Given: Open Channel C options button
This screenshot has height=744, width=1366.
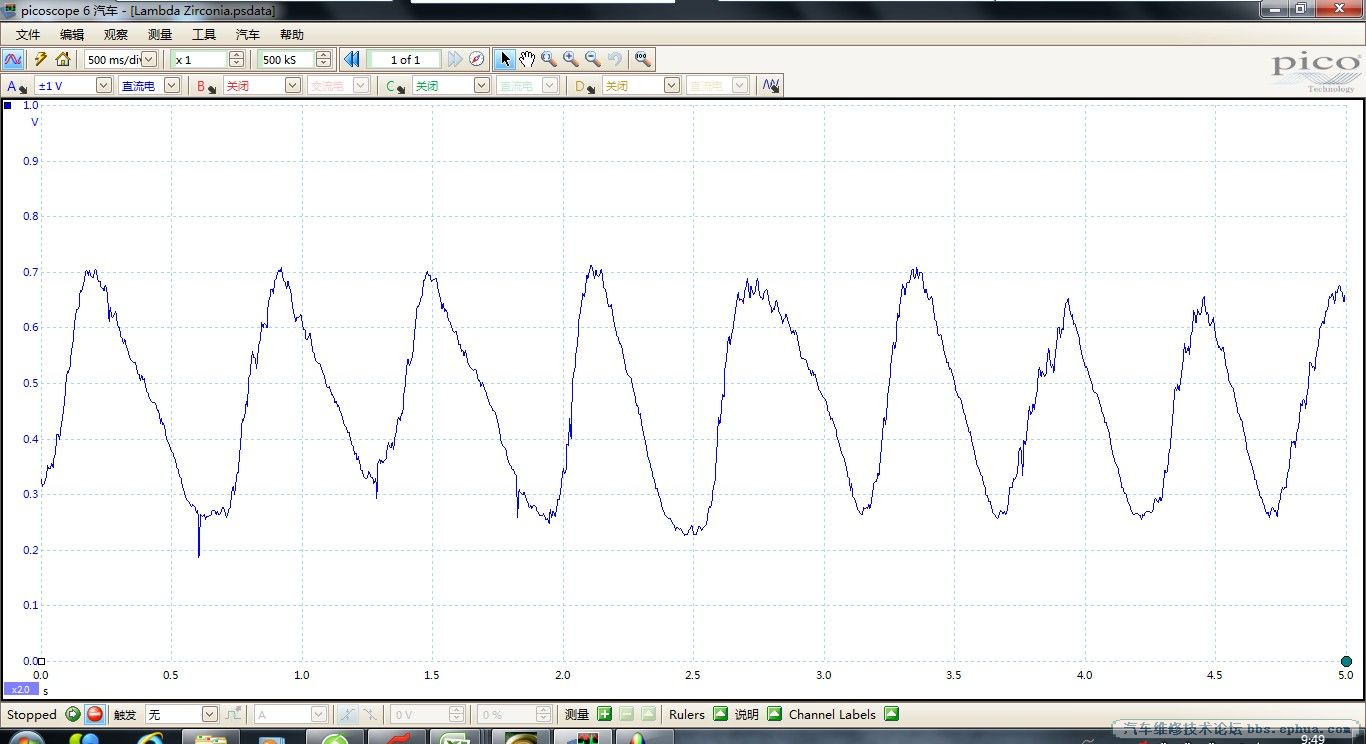Looking at the screenshot, I should tap(396, 86).
